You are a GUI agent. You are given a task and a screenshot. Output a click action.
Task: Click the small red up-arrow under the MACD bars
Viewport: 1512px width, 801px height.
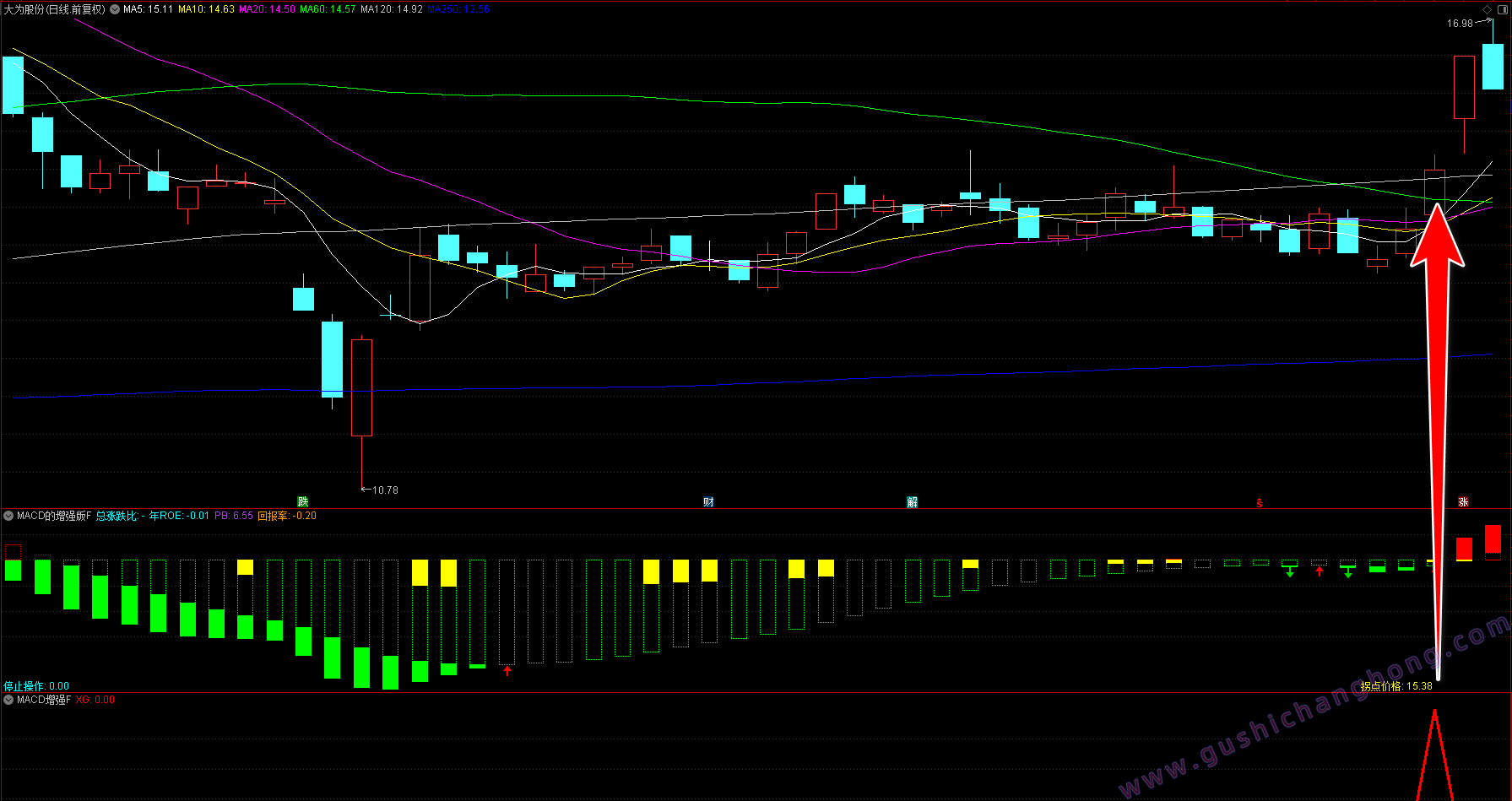point(507,671)
